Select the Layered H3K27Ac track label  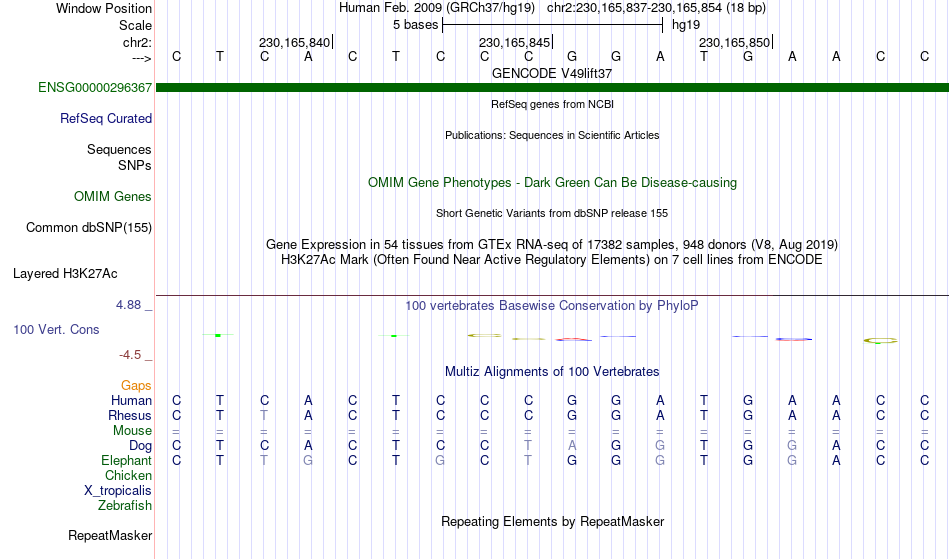click(65, 274)
